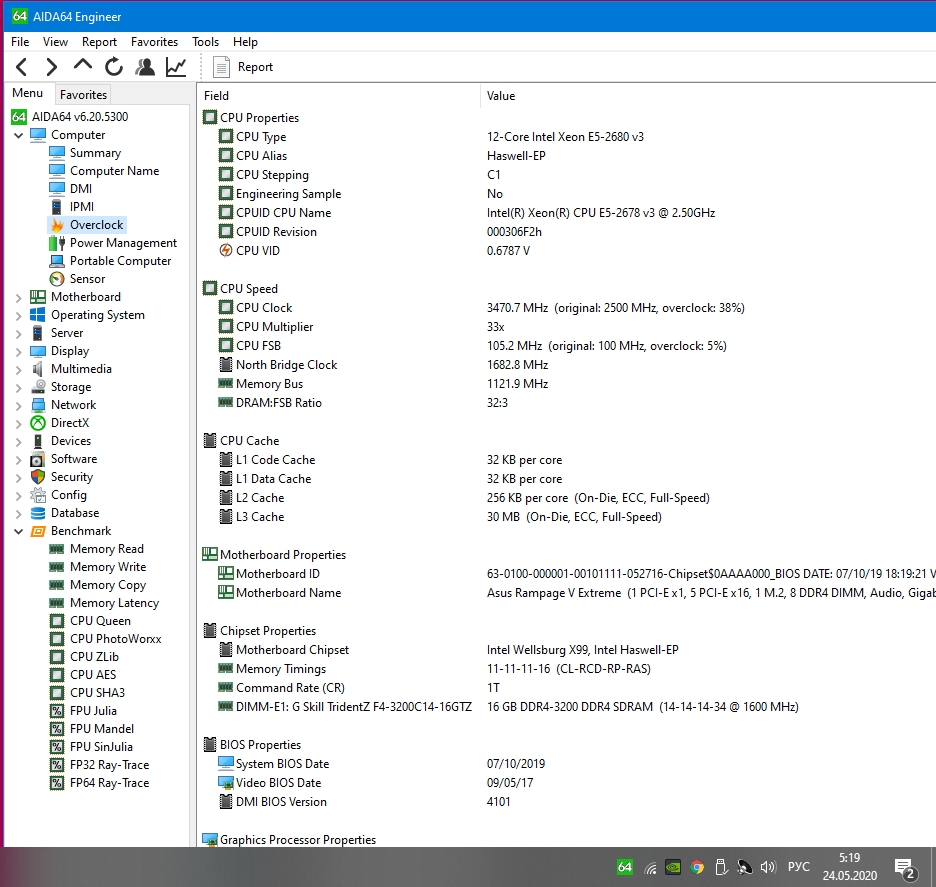This screenshot has height=887, width=936.
Task: Open the Report menu
Action: tap(99, 42)
